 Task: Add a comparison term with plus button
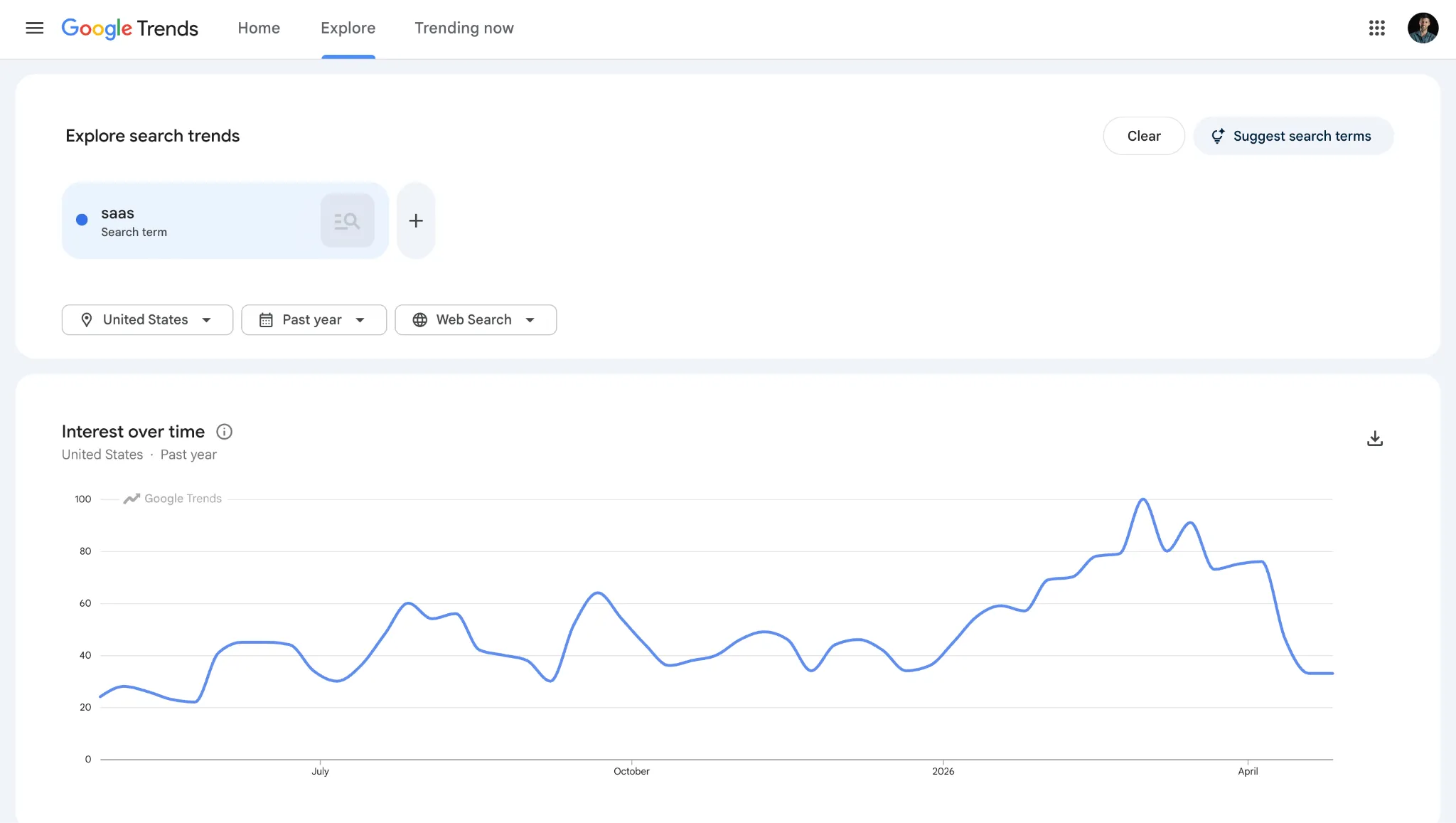[416, 221]
